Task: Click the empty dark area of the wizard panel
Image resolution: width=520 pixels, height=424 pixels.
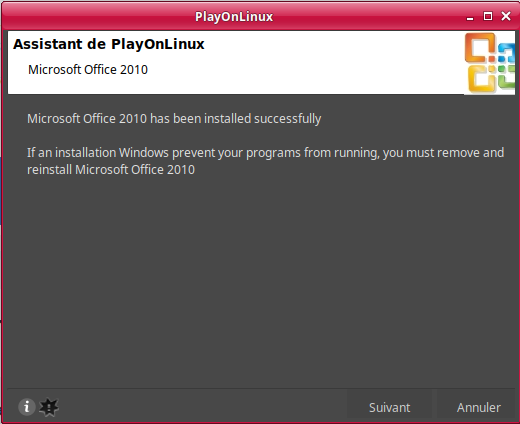Action: point(260,280)
